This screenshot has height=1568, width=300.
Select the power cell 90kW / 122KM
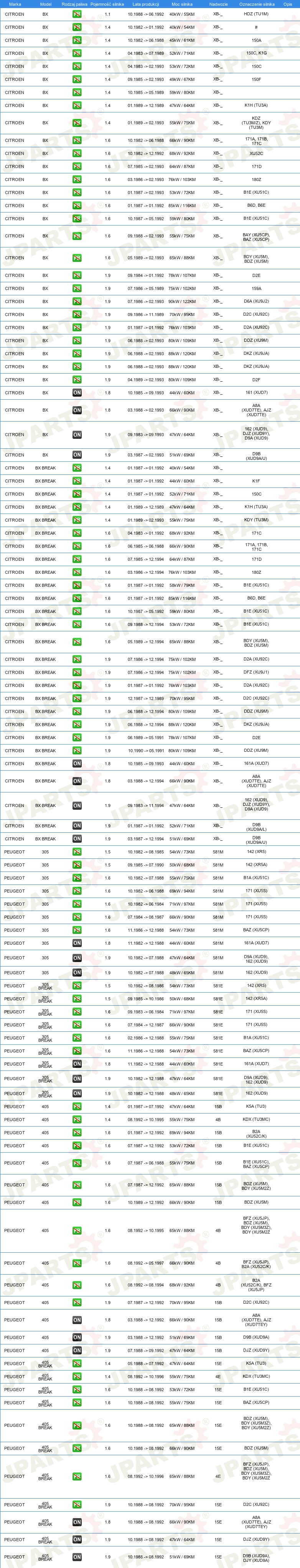182,301
